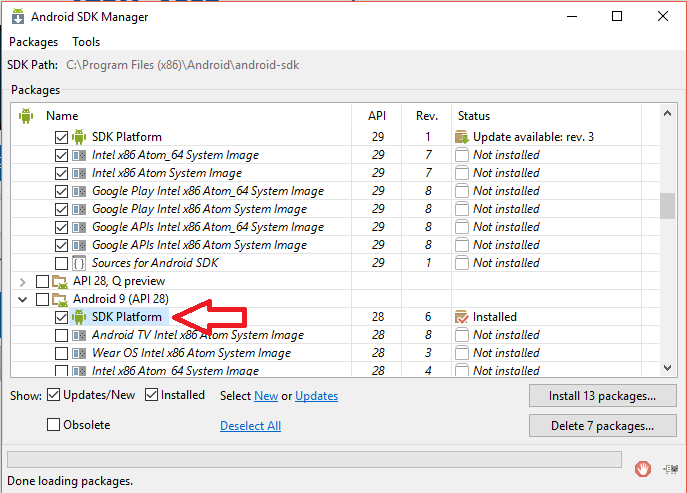Screen dimensions: 687x493
Task: Click 'Update available: rev. 3' status text
Action: pos(533,137)
